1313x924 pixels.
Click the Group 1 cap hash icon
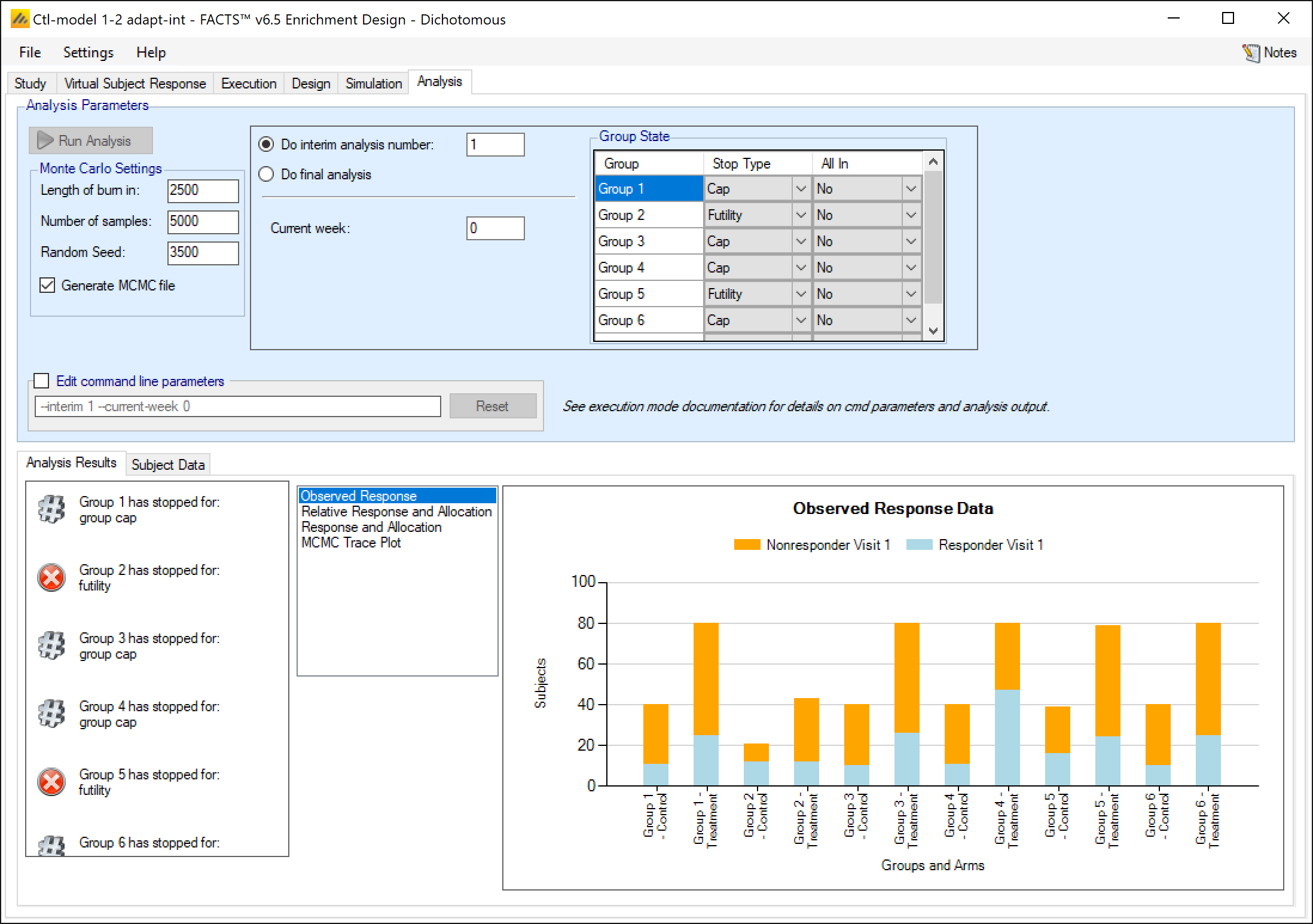click(51, 510)
